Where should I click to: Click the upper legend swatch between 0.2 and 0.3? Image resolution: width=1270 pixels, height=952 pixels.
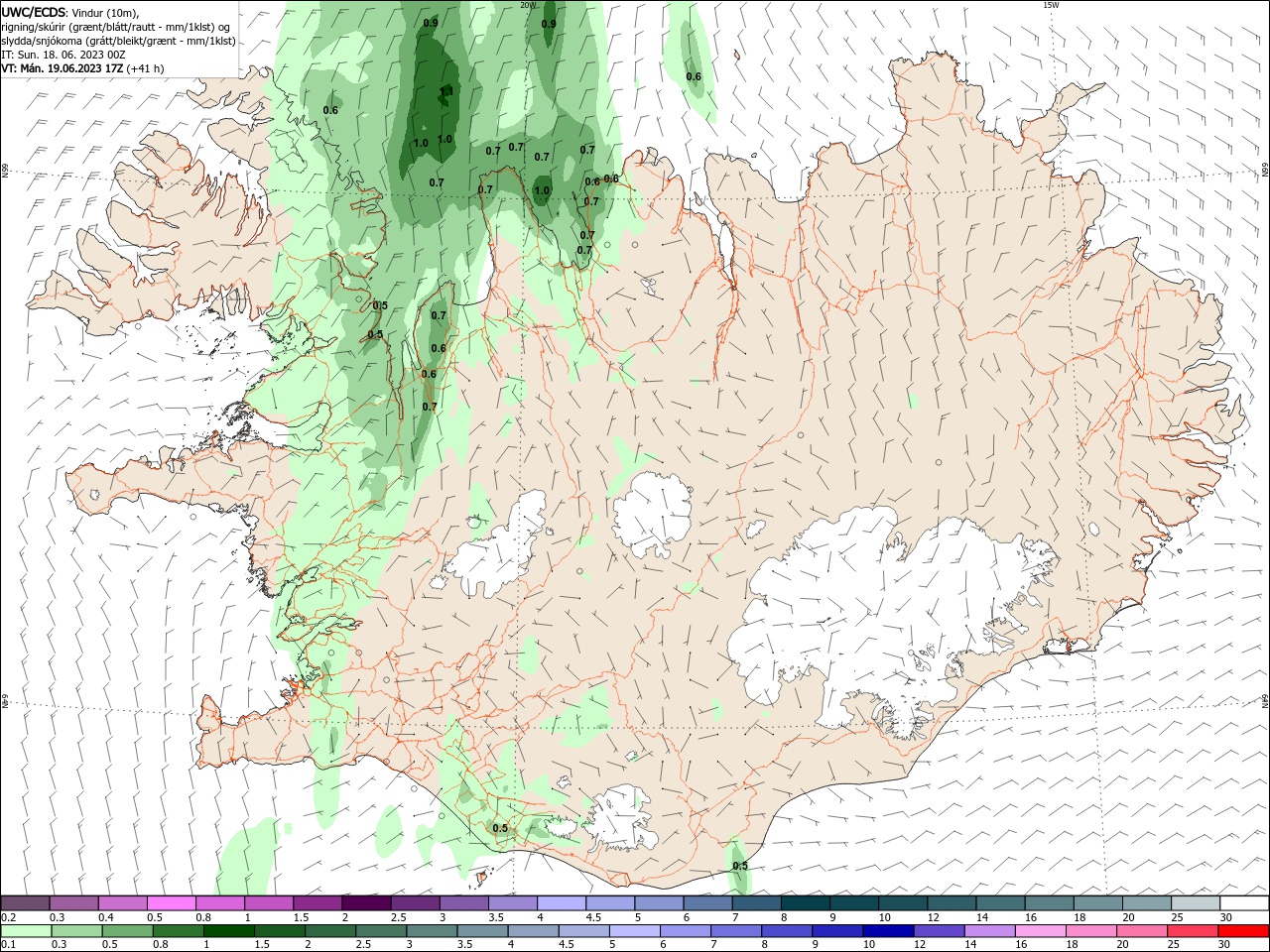point(26,902)
